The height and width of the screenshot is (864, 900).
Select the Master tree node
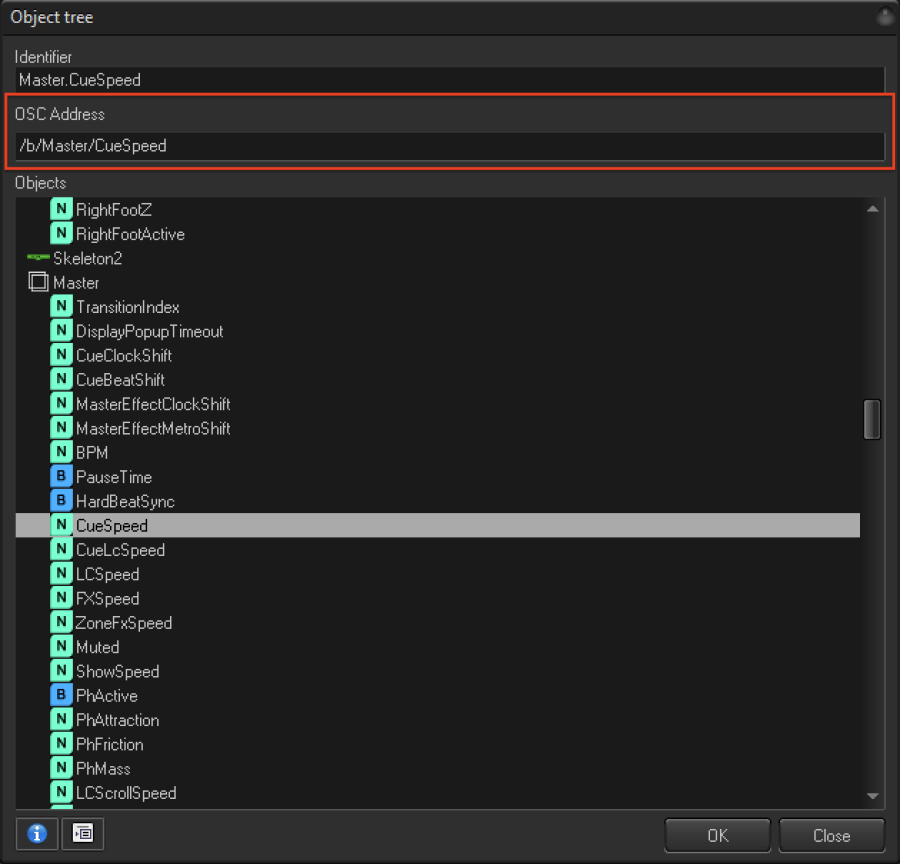(x=76, y=283)
